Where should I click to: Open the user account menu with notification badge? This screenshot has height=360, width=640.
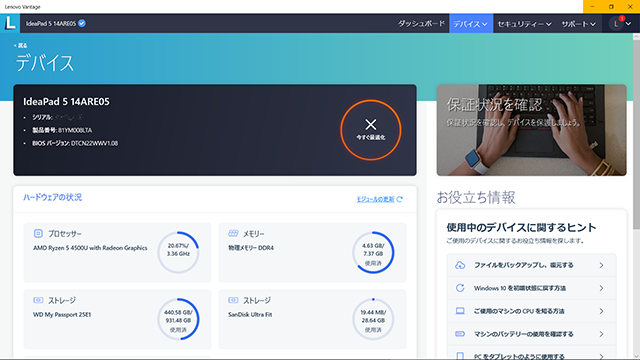(x=620, y=24)
